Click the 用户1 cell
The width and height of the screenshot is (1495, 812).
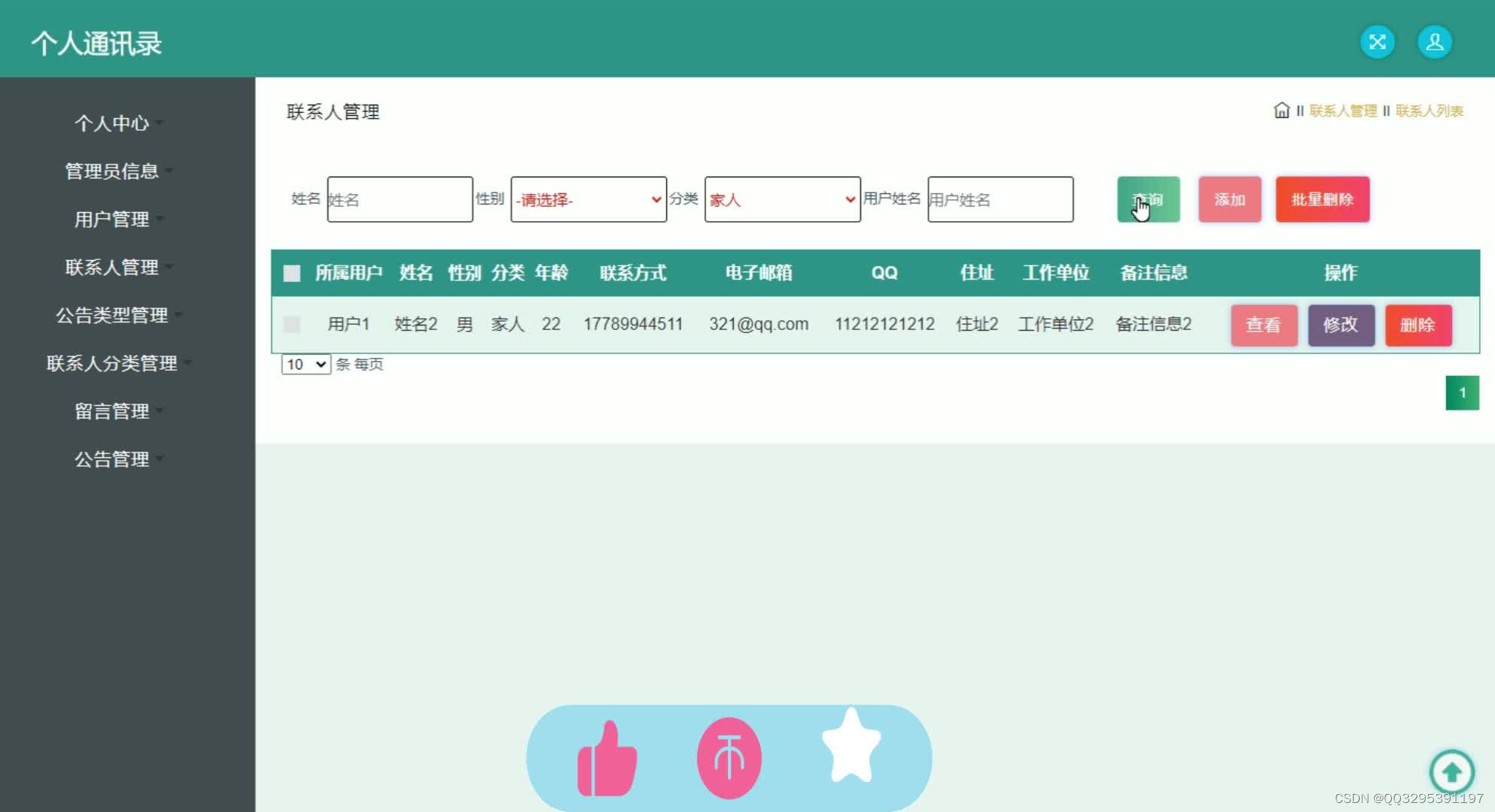pyautogui.click(x=348, y=324)
